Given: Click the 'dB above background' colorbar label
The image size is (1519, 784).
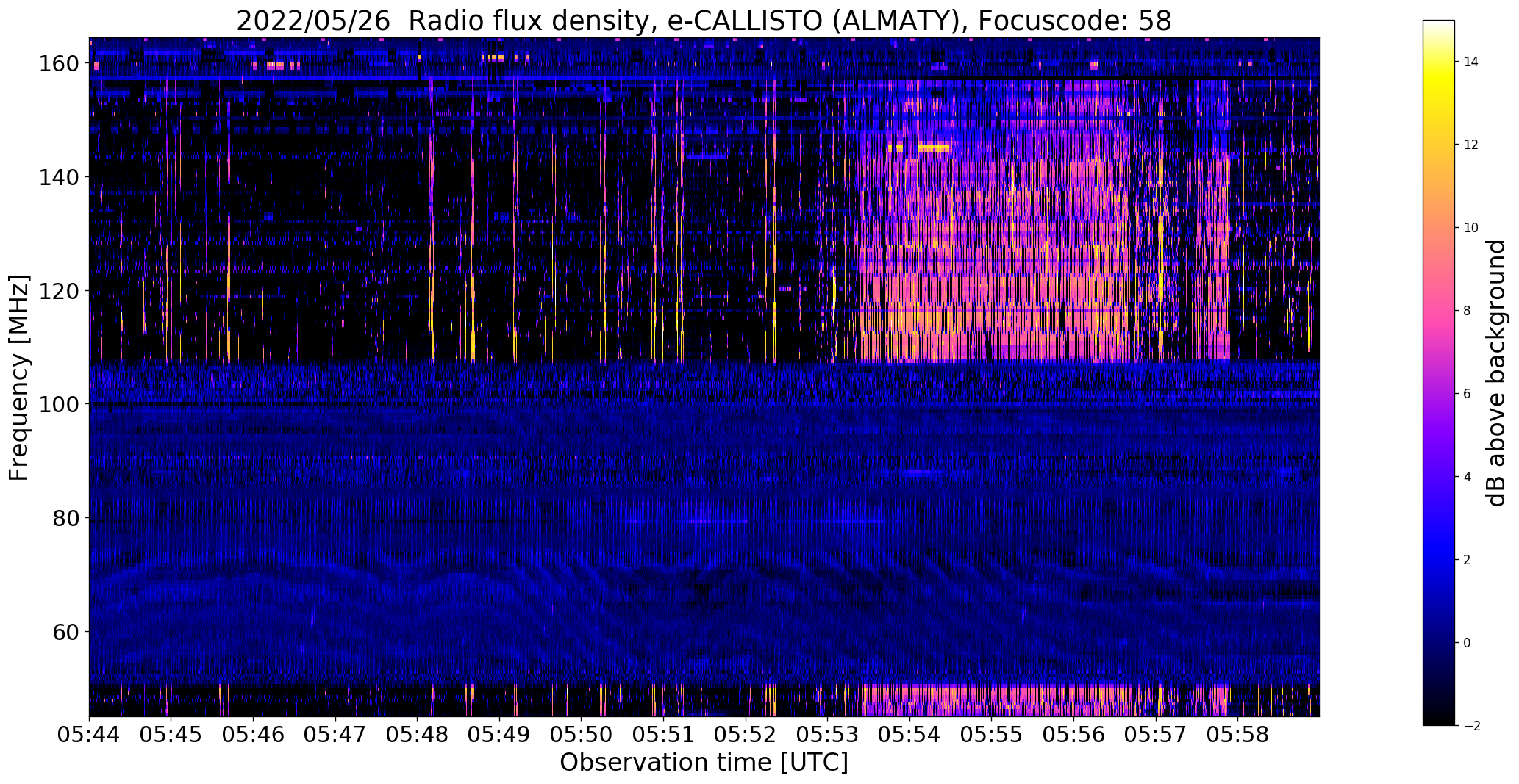Looking at the screenshot, I should [x=1496, y=373].
